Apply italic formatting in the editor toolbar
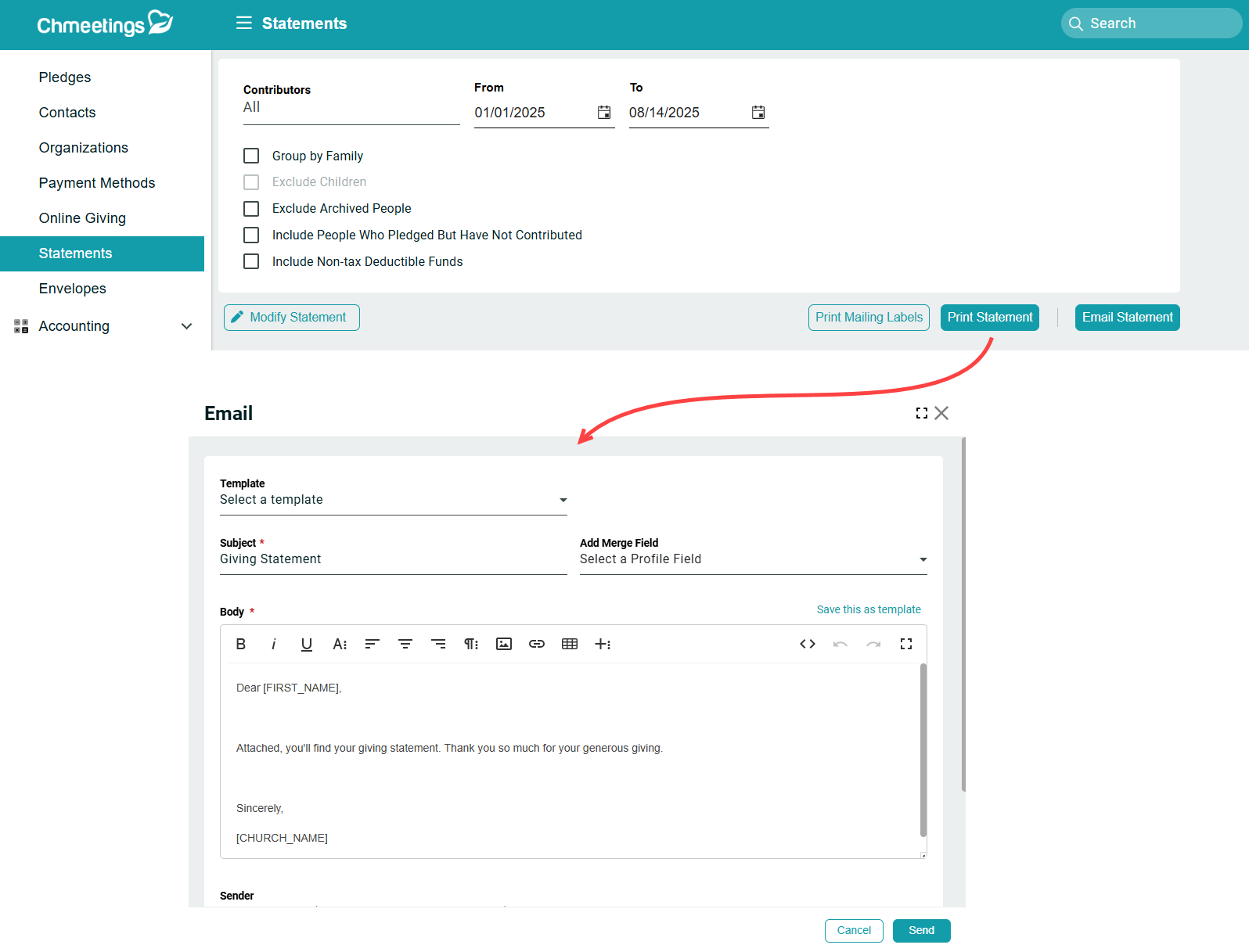 click(x=274, y=644)
